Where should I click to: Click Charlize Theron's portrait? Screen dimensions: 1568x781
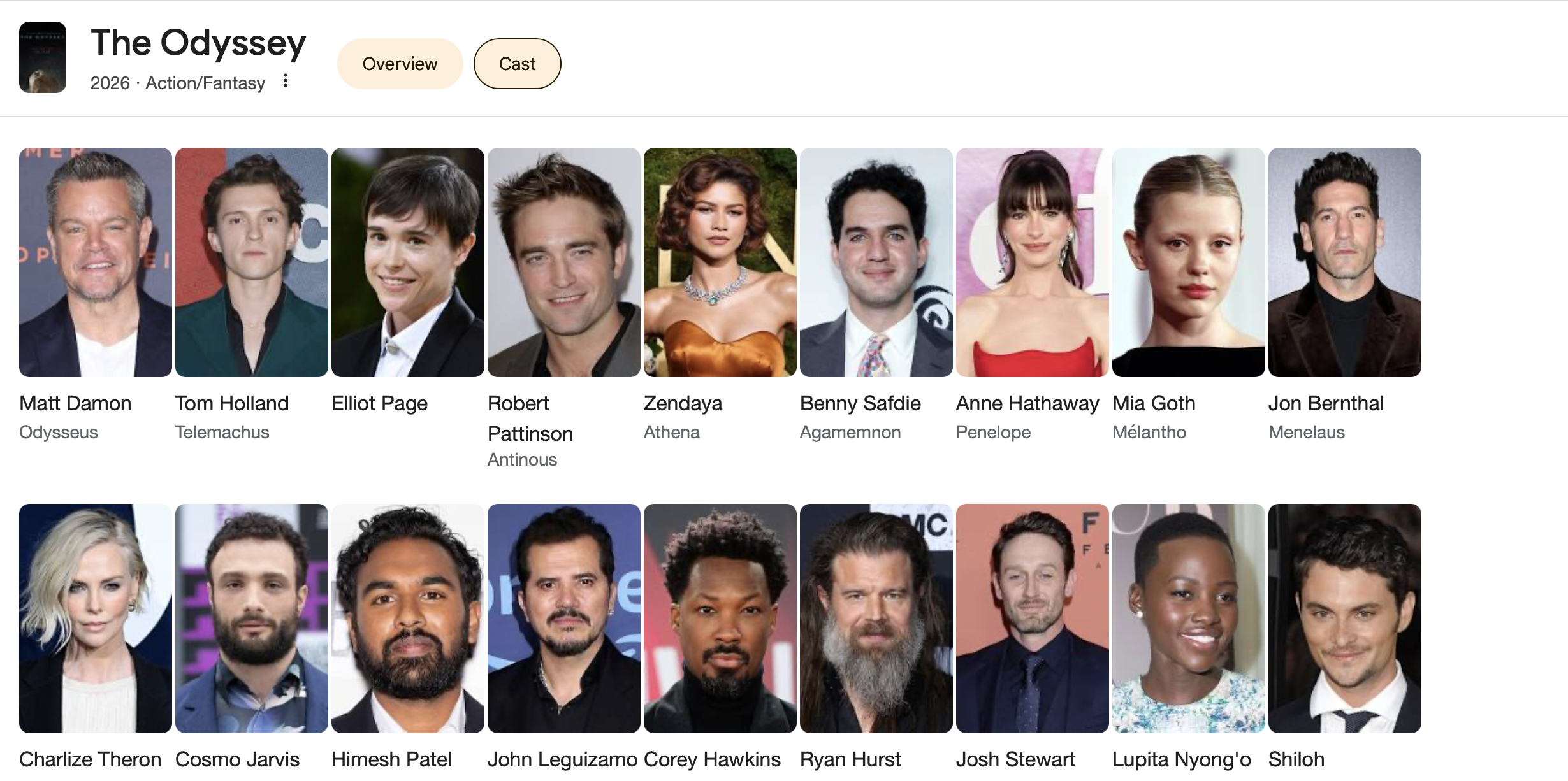[x=96, y=618]
